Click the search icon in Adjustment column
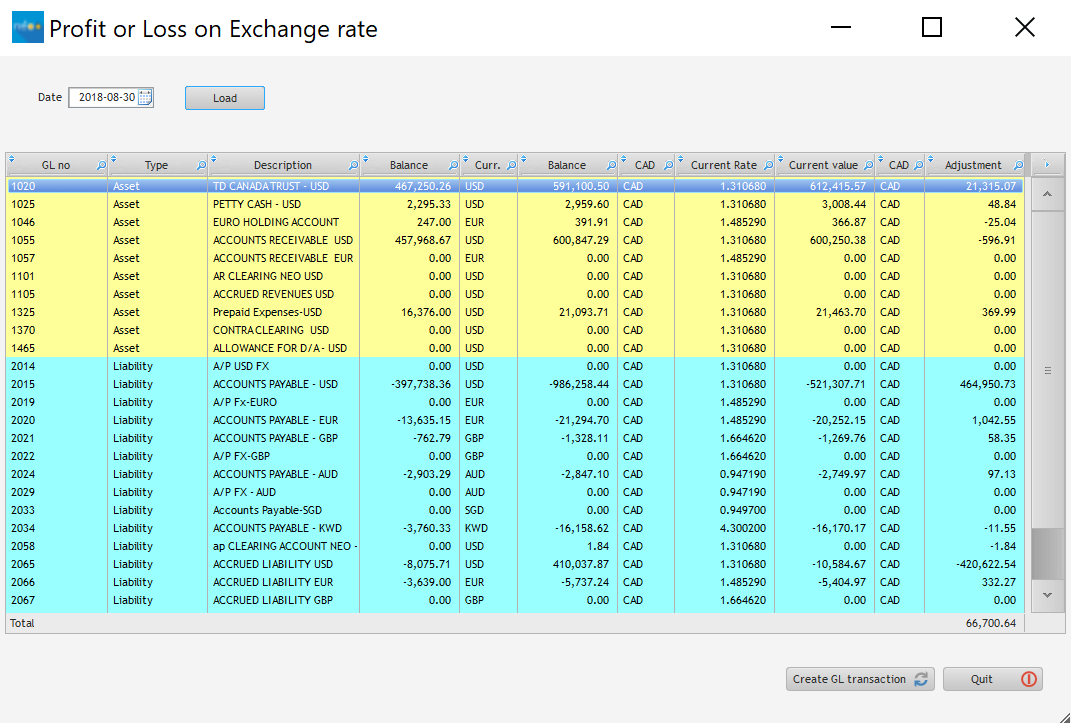Screen dimensions: 1071x723 click(x=1018, y=166)
